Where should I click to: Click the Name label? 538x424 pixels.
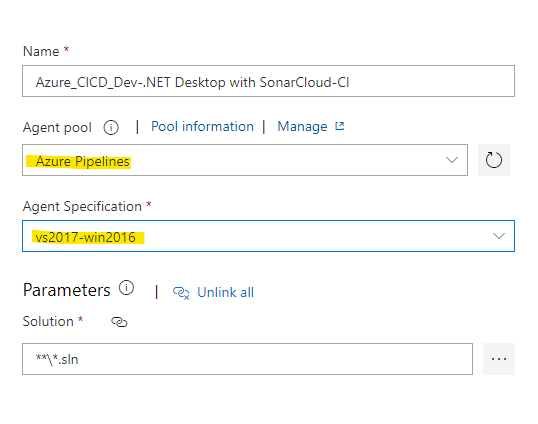pos(41,51)
